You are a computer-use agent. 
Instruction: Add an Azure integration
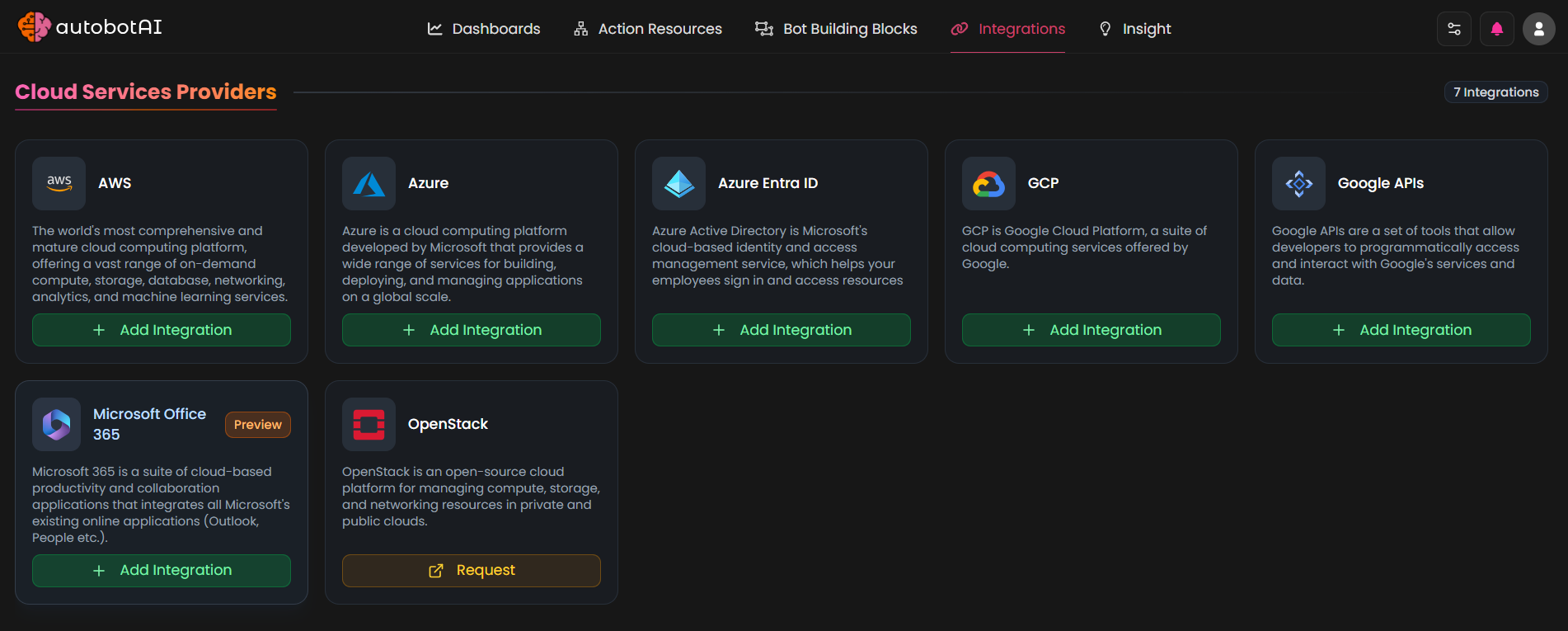click(x=472, y=330)
